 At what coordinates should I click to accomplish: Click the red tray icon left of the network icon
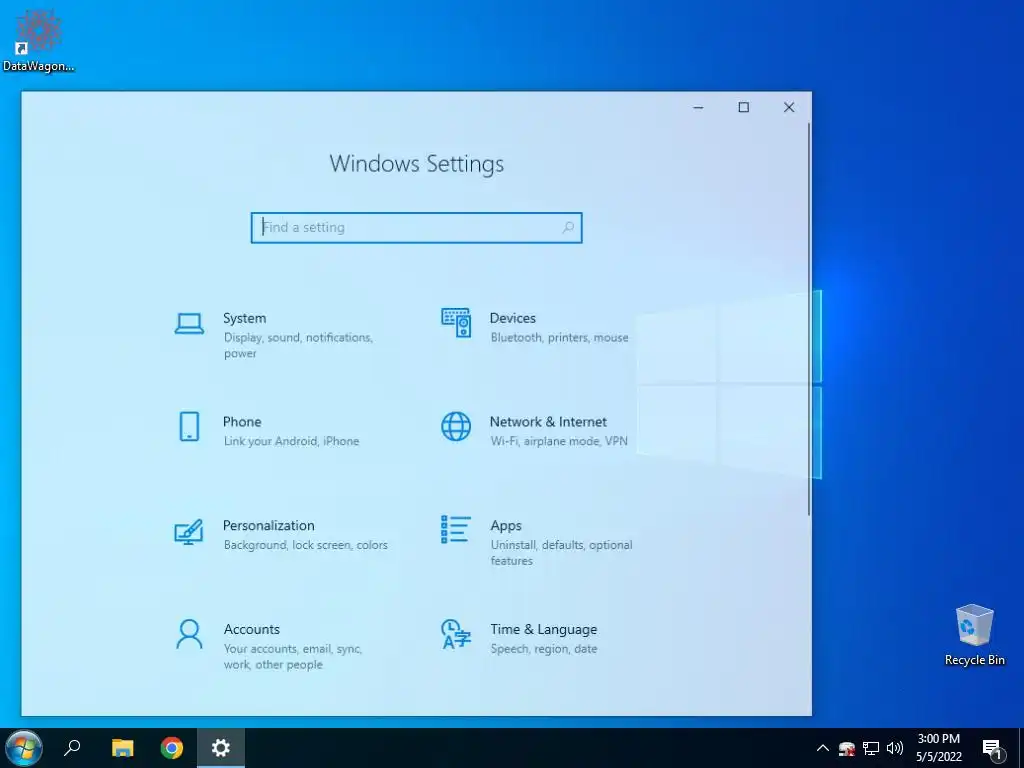click(x=847, y=748)
